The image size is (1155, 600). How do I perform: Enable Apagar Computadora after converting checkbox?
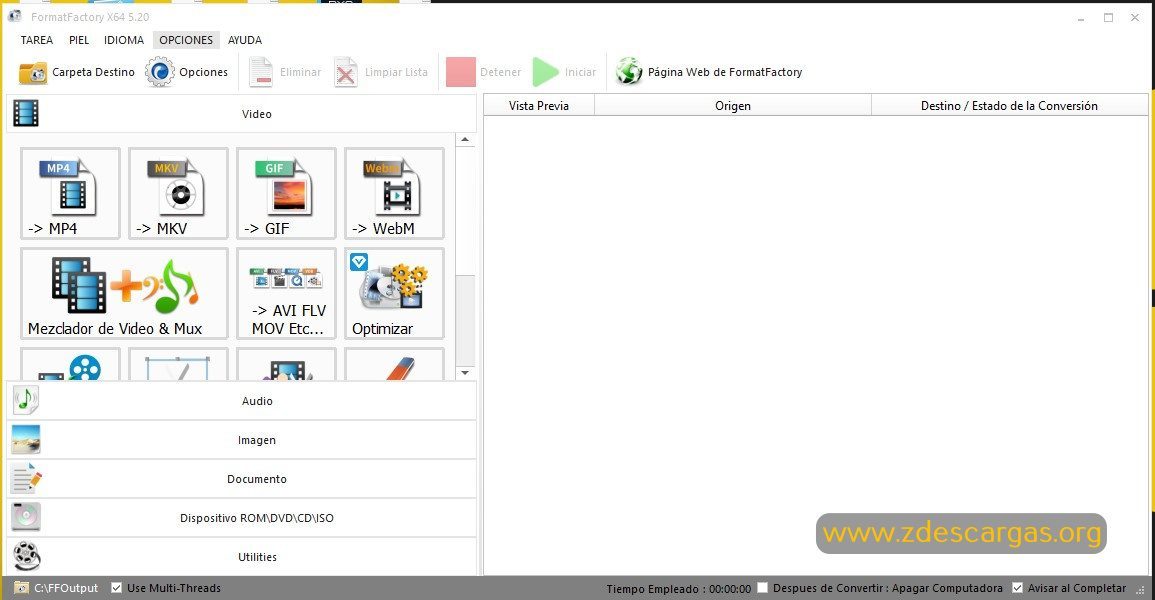point(763,587)
